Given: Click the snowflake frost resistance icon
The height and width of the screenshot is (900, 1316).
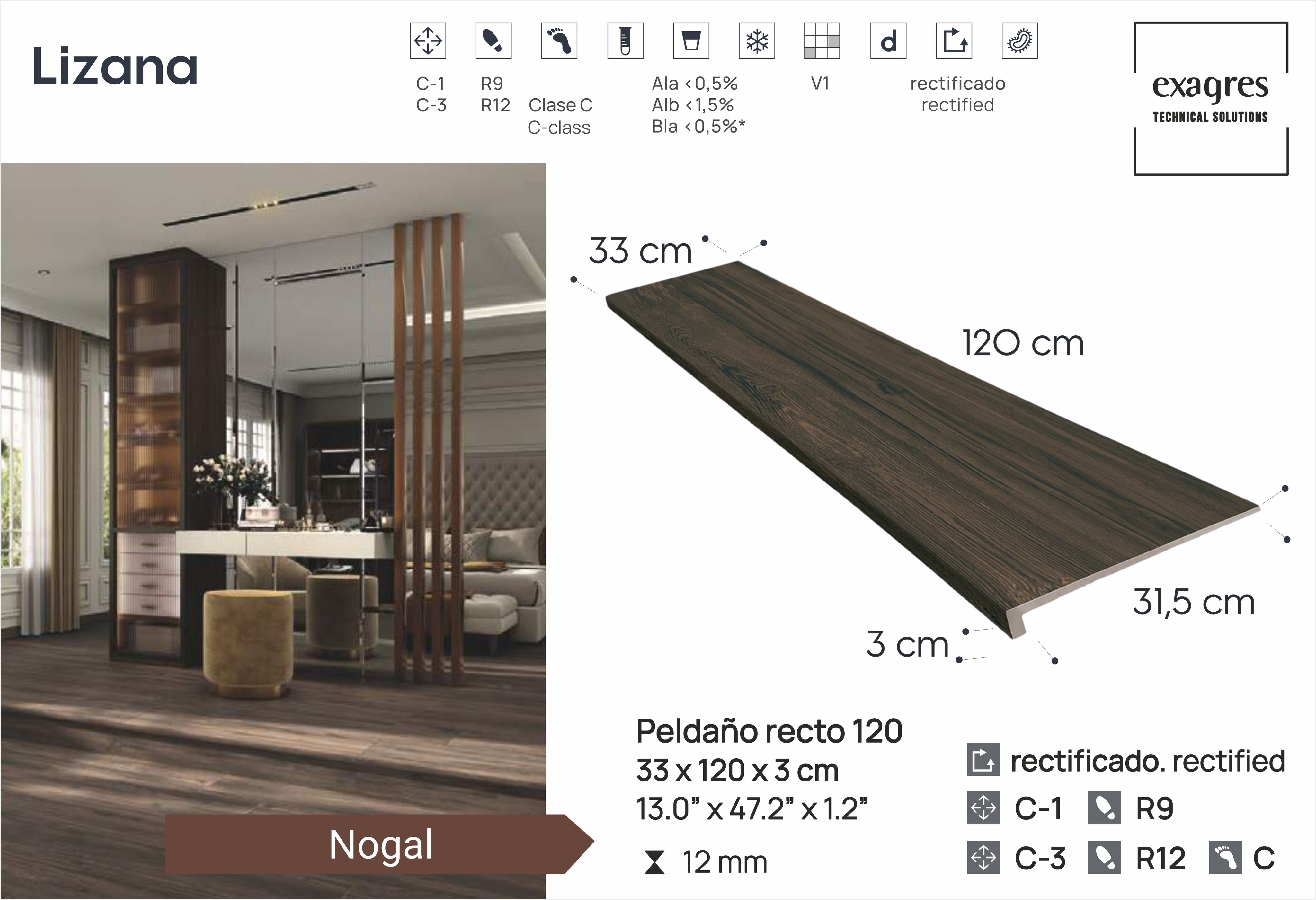Looking at the screenshot, I should (757, 41).
